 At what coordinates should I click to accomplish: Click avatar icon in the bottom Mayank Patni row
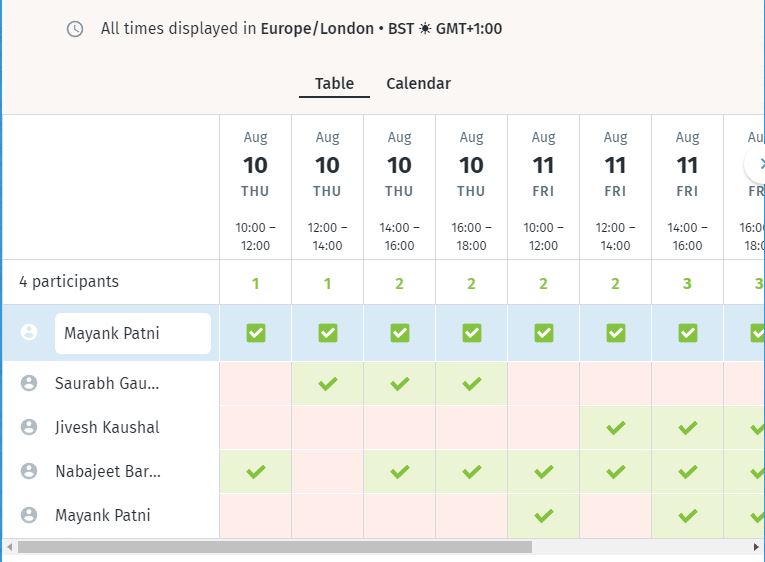point(29,515)
